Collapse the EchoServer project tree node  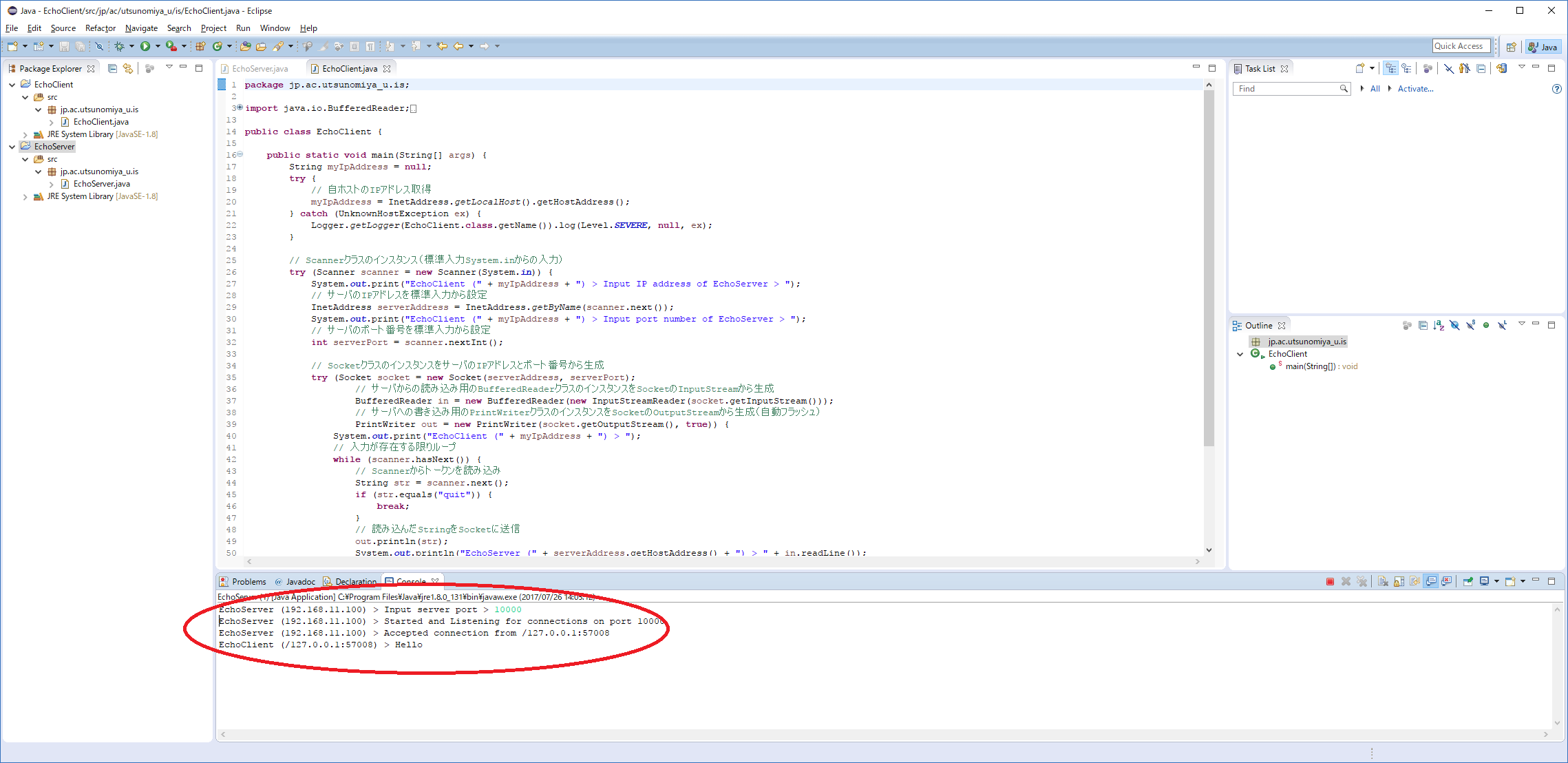coord(12,147)
